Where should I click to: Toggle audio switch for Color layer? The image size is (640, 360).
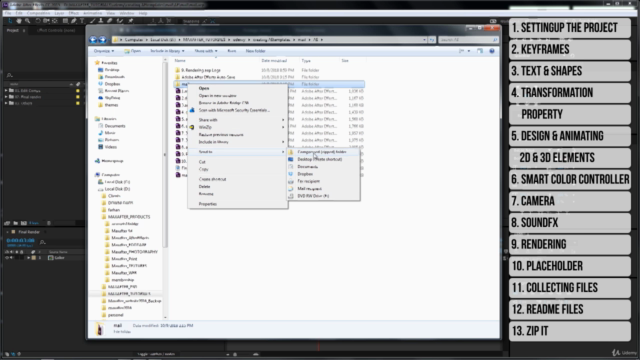click(x=11, y=258)
